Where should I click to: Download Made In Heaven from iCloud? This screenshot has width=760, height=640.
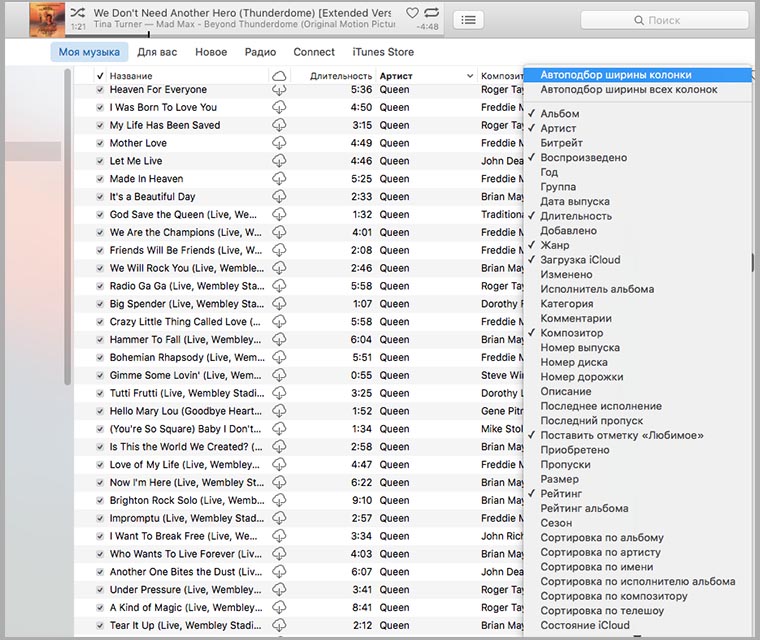click(279, 179)
